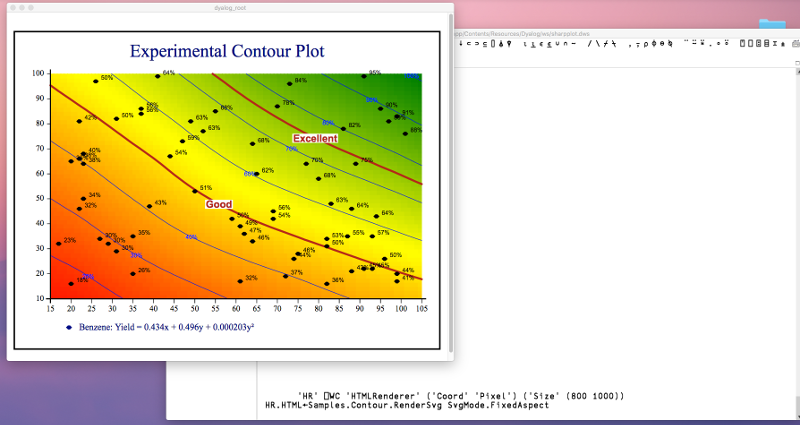The width and height of the screenshot is (800, 425).
Task: Insert the comma (catenate) glyph
Action: (630, 44)
